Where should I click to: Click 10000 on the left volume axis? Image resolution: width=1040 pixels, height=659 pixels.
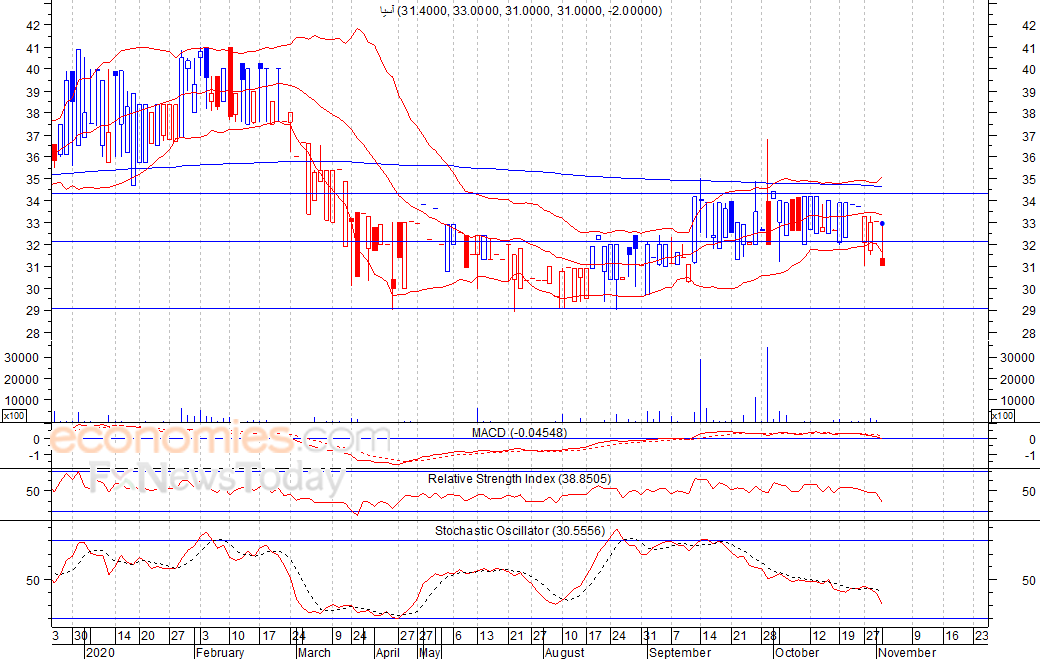click(x=23, y=400)
